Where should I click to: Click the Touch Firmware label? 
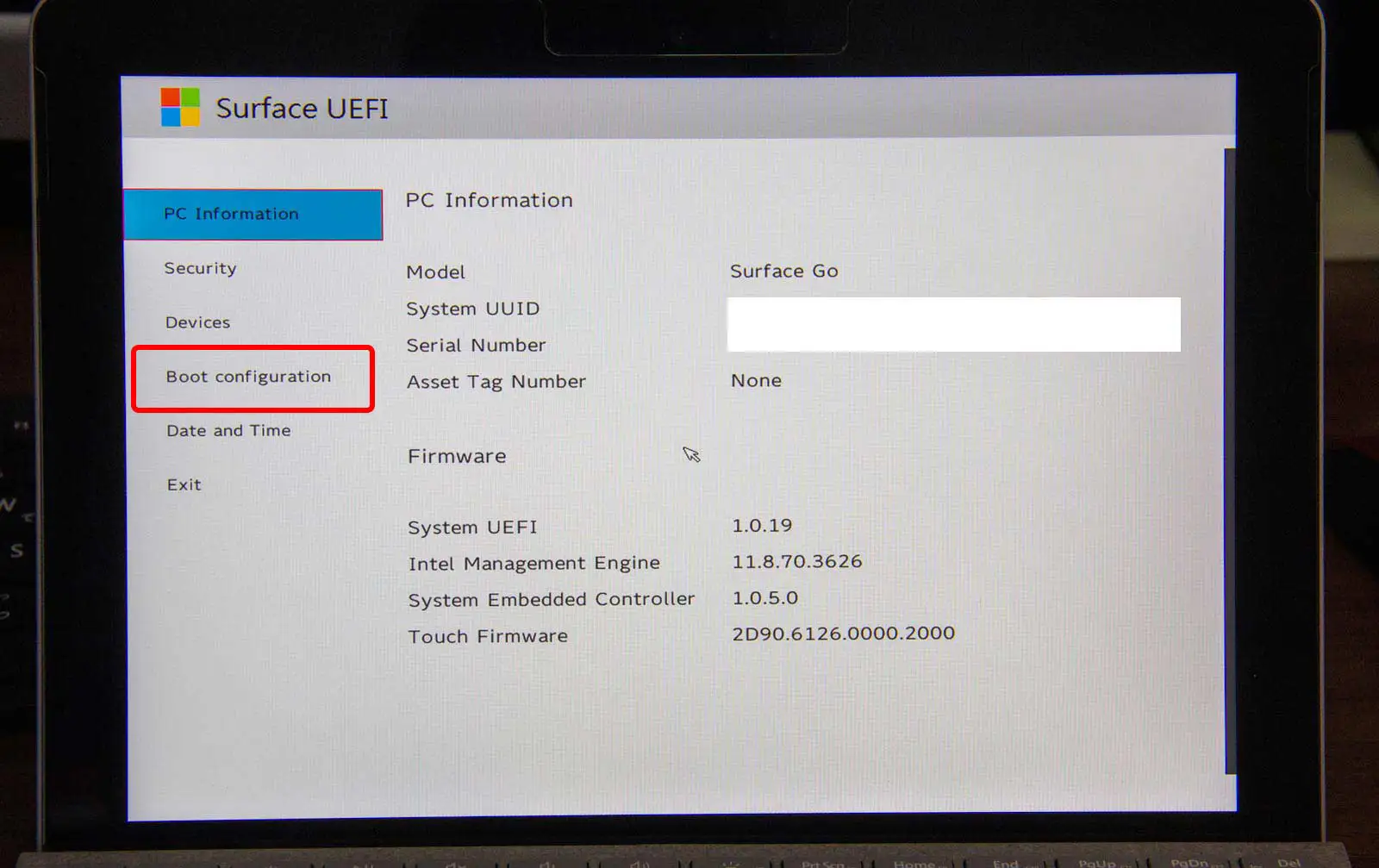(x=488, y=636)
